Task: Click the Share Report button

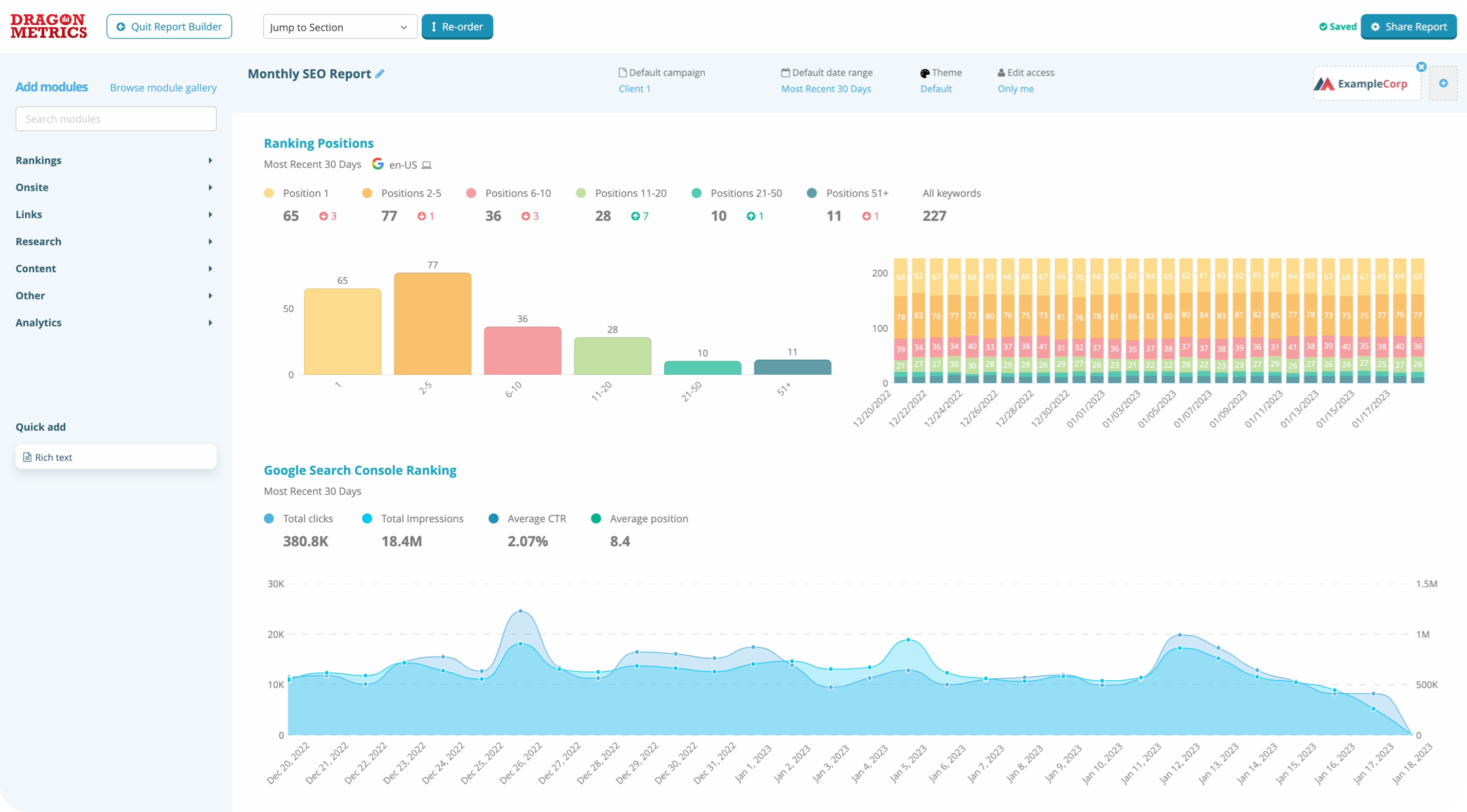Action: (1409, 27)
